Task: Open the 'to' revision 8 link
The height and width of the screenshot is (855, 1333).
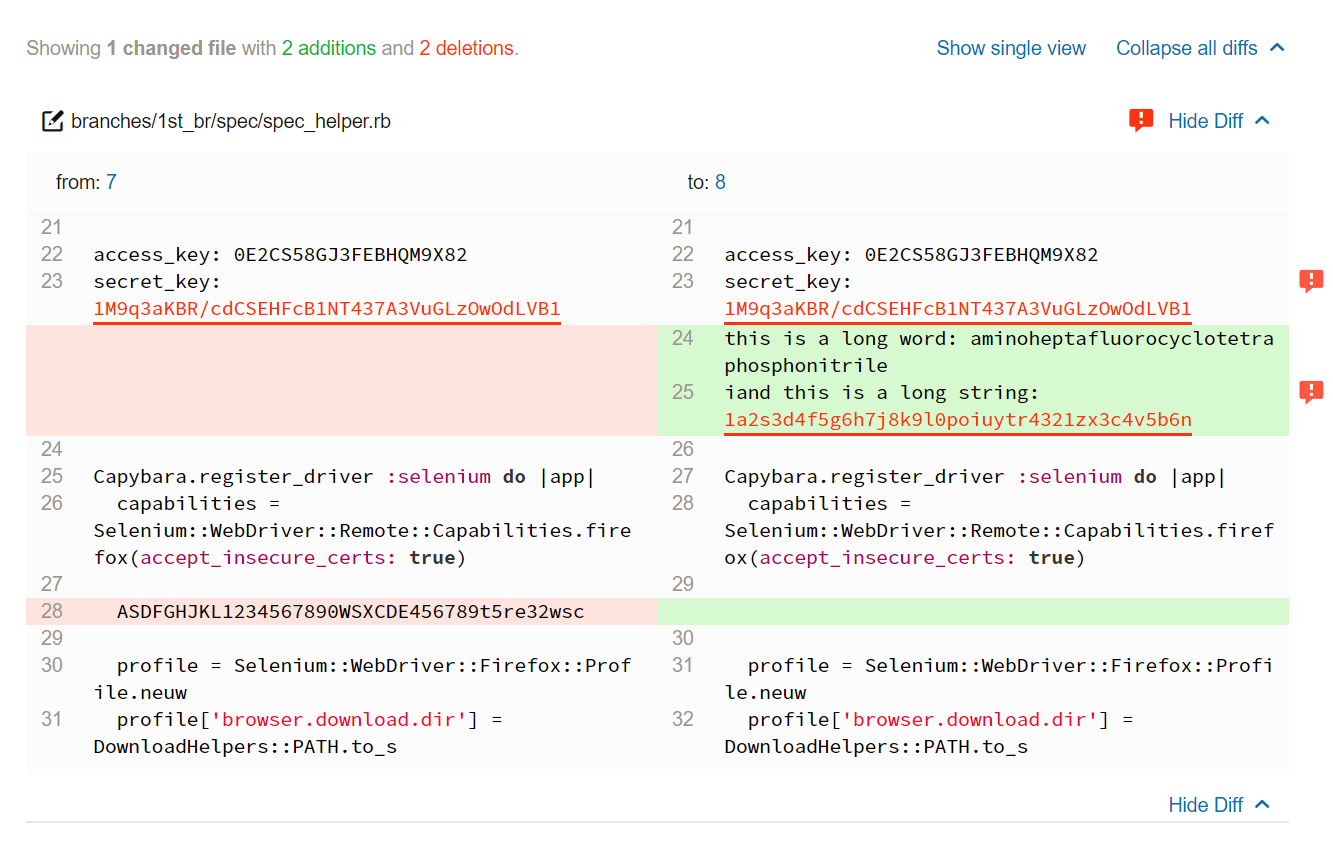Action: pyautogui.click(x=720, y=182)
